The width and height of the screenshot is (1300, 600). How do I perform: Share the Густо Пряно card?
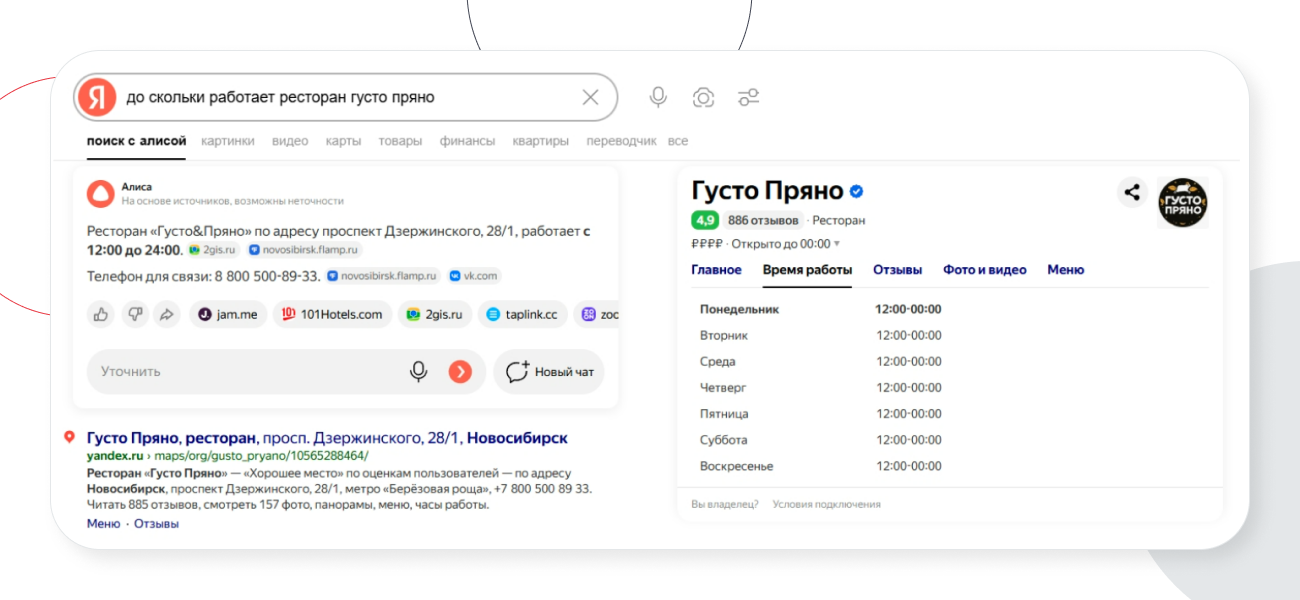tap(1132, 193)
